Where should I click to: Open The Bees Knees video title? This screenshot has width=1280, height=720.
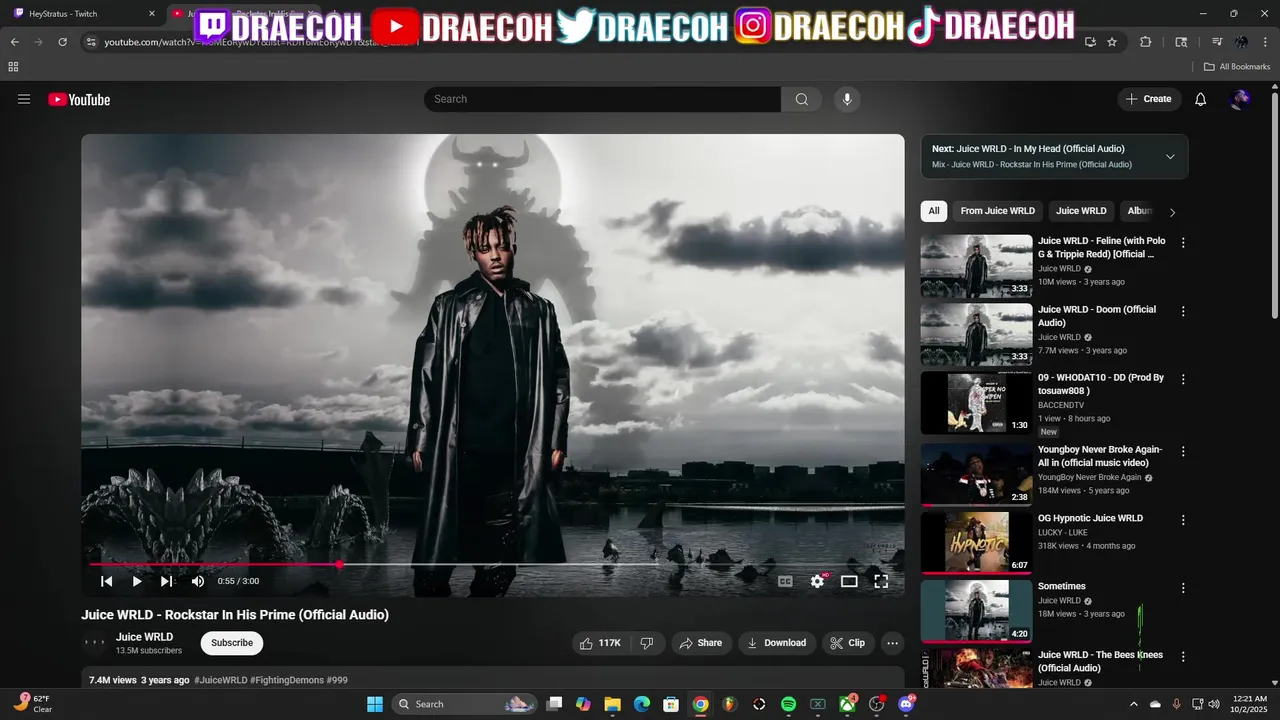pos(1100,661)
